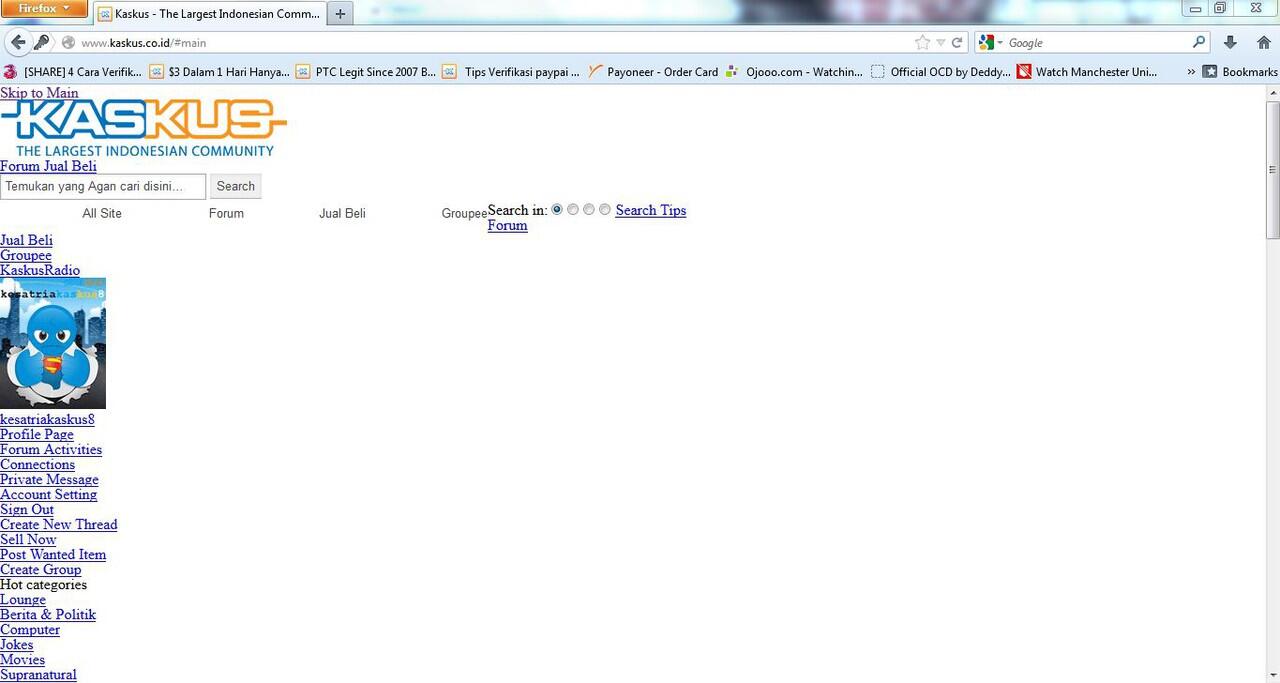This screenshot has width=1280, height=683.
Task: Show more bookmarks with the double chevron
Action: (x=1190, y=72)
